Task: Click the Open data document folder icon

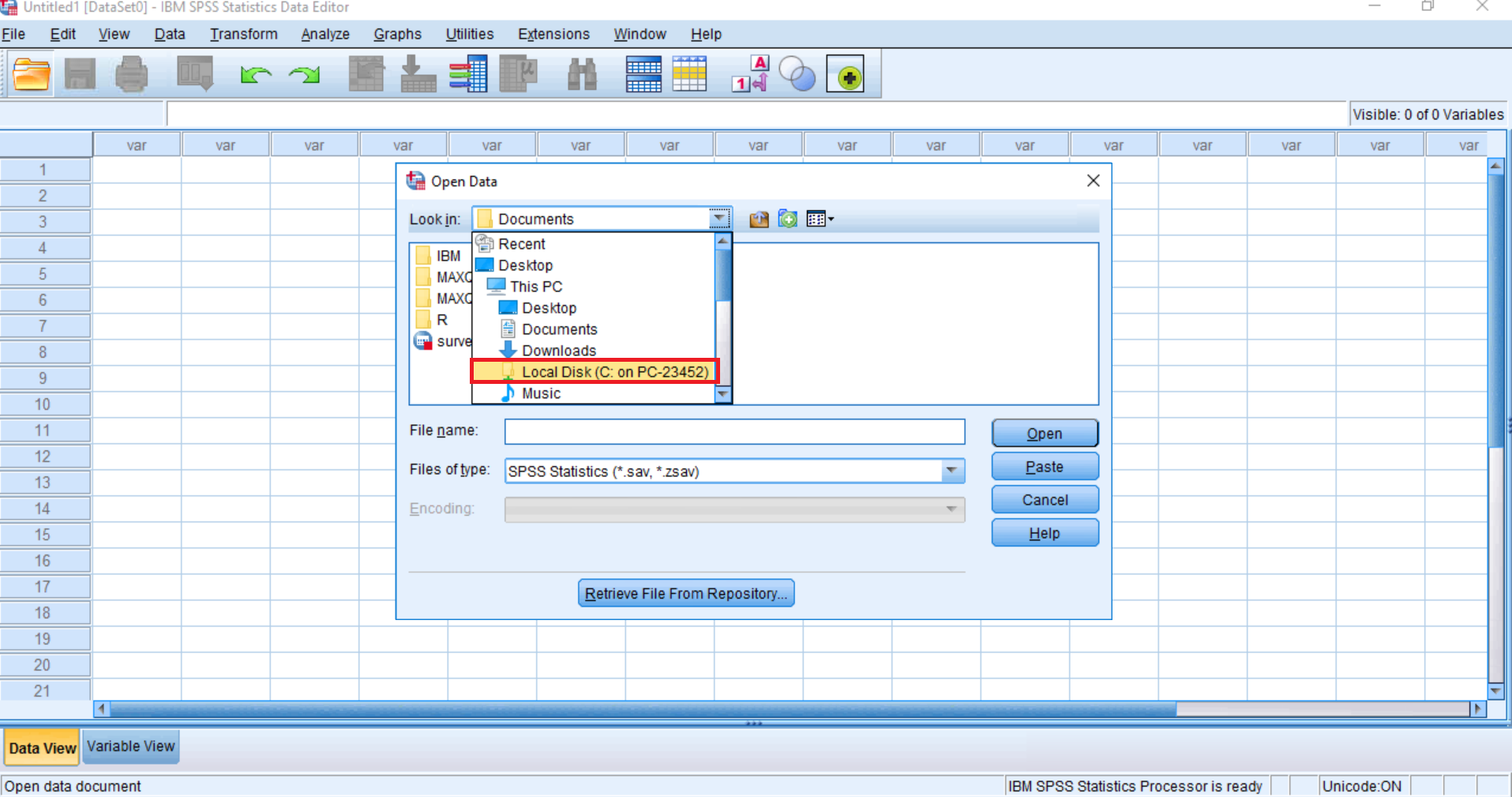Action: pyautogui.click(x=32, y=75)
